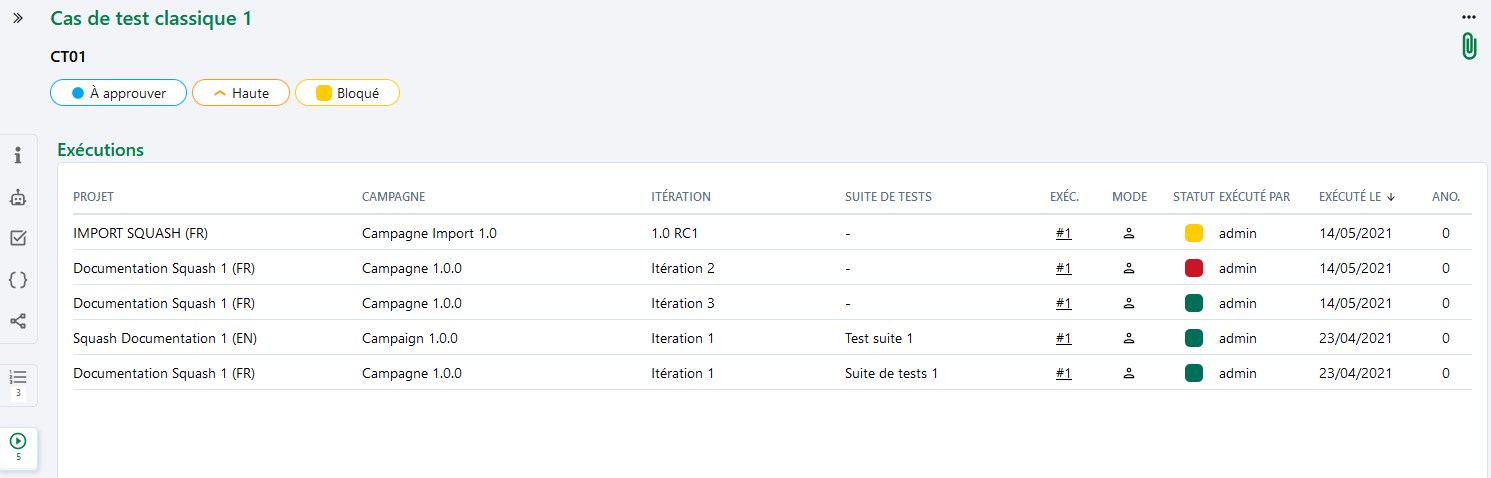Open the "À approuver" status dropdown capsule
The width and height of the screenshot is (1491, 478).
118,93
